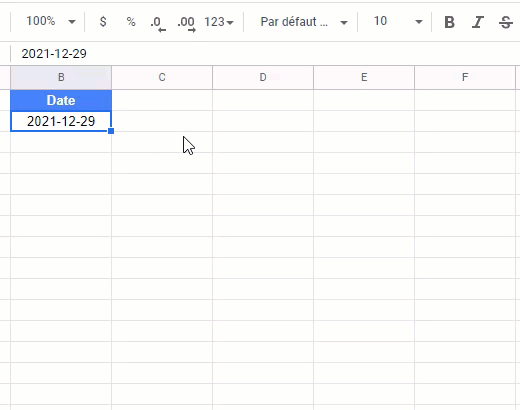Select cell containing 2021-12-29
The width and height of the screenshot is (520, 410).
(61, 121)
